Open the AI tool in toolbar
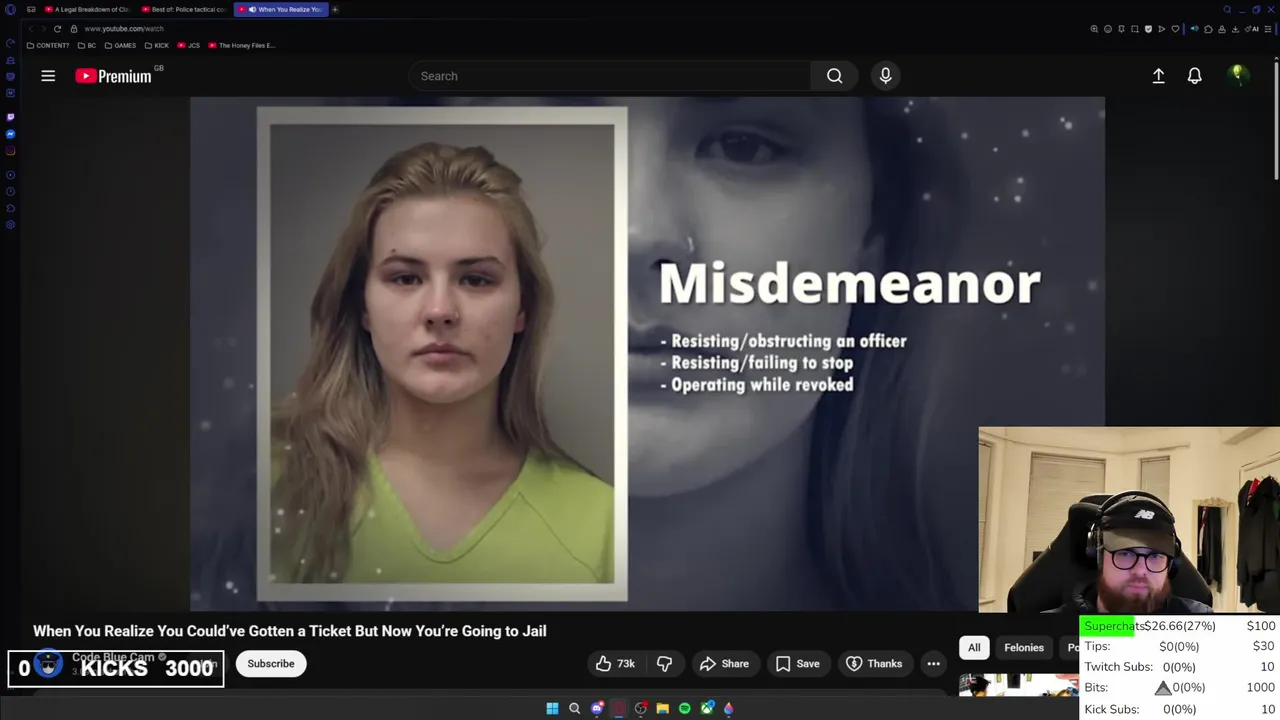 (x=1254, y=29)
